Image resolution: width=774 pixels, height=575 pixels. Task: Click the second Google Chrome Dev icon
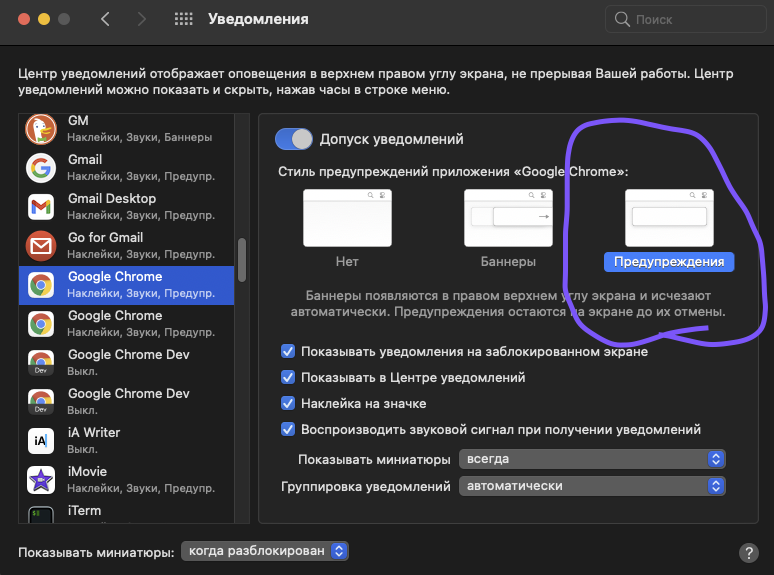[x=41, y=402]
